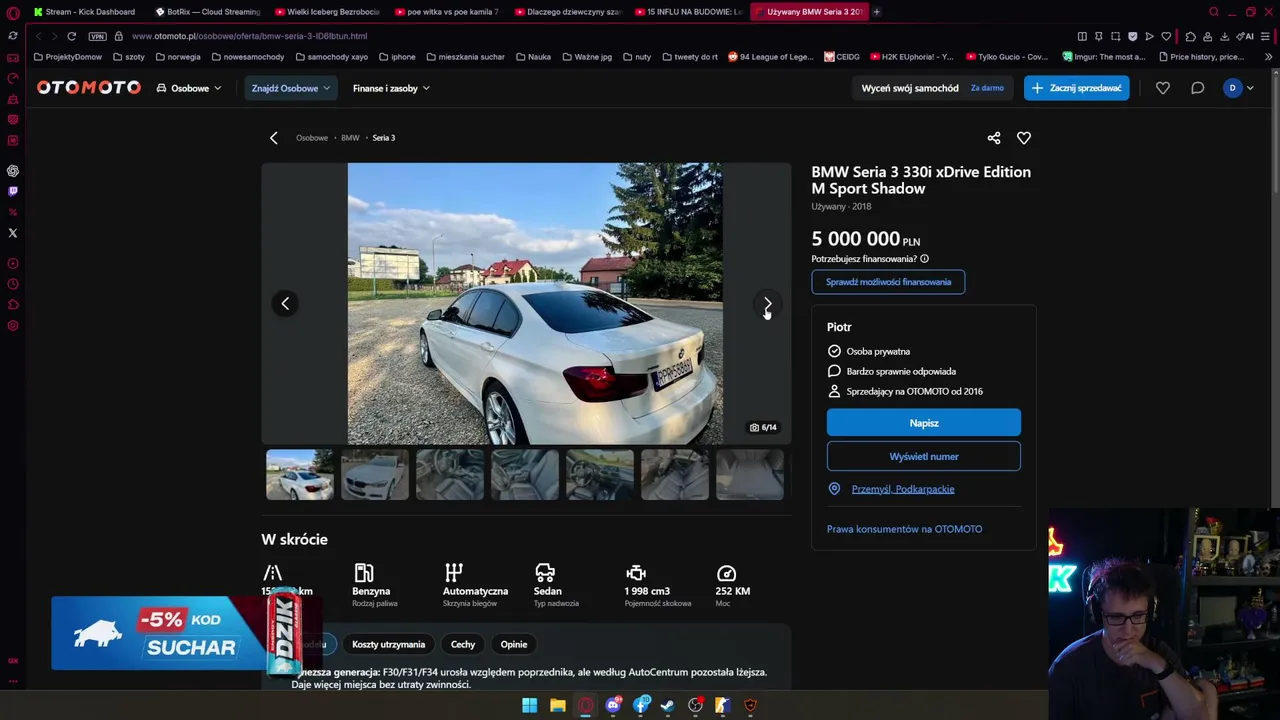Open the CEIDG bookmark

point(842,57)
